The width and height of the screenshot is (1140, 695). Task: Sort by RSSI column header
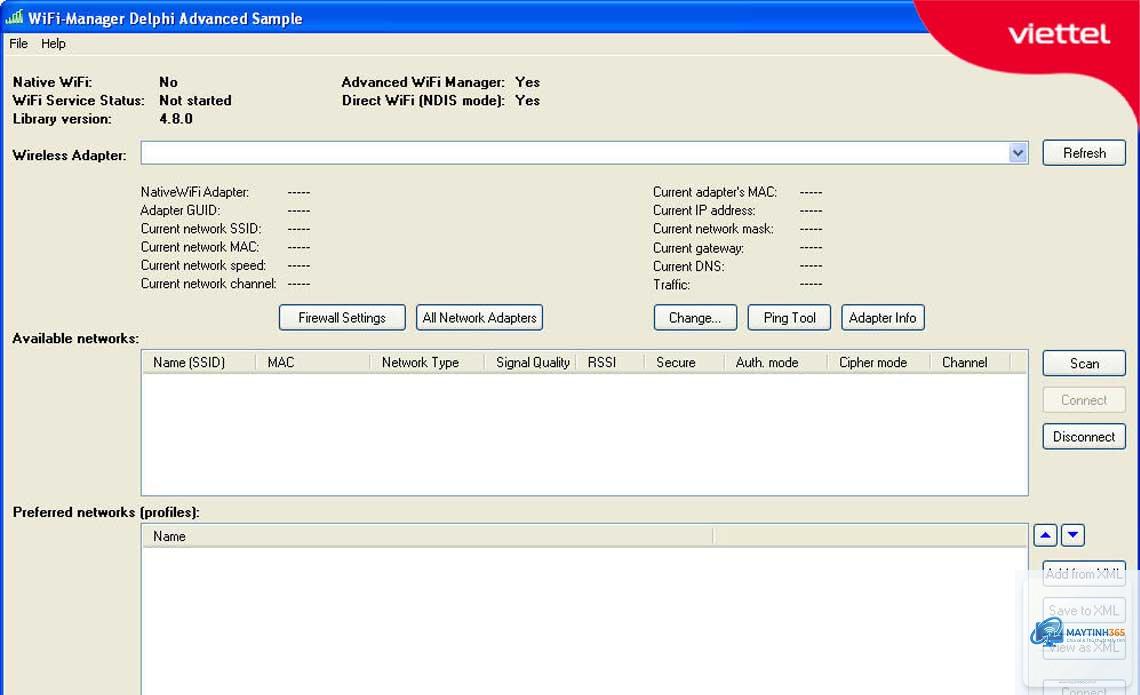(x=610, y=363)
